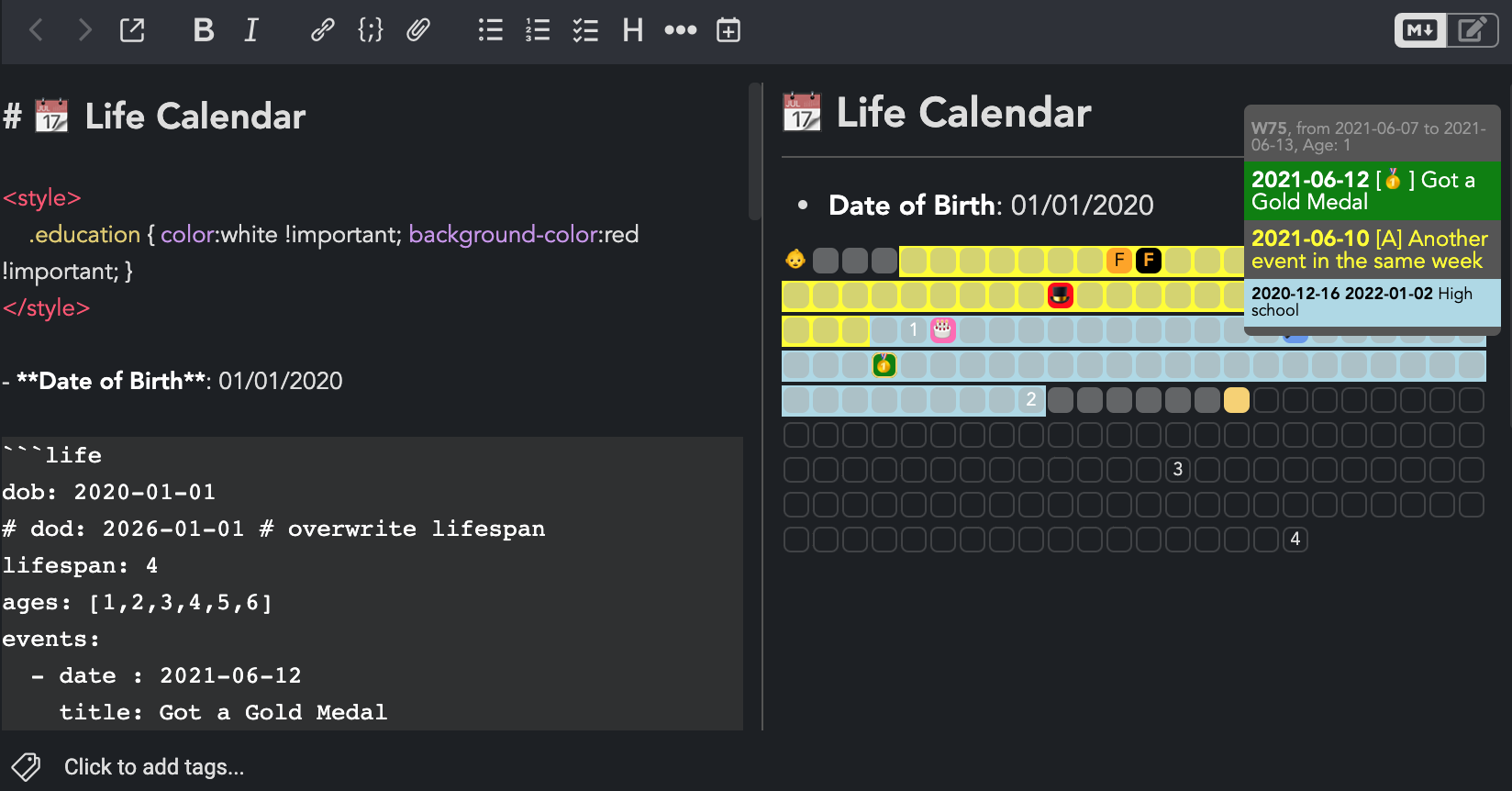Click the '**Date of Birth**' line in editor
The height and width of the screenshot is (791, 1512).
point(172,381)
